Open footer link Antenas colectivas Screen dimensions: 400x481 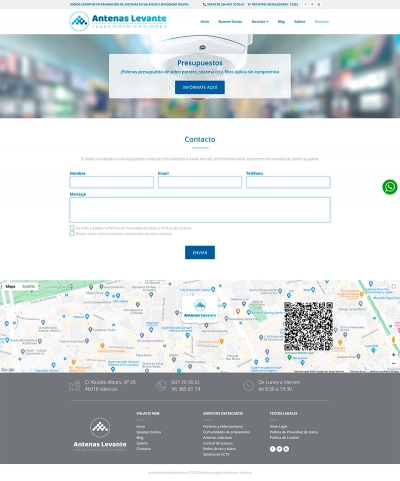click(218, 438)
